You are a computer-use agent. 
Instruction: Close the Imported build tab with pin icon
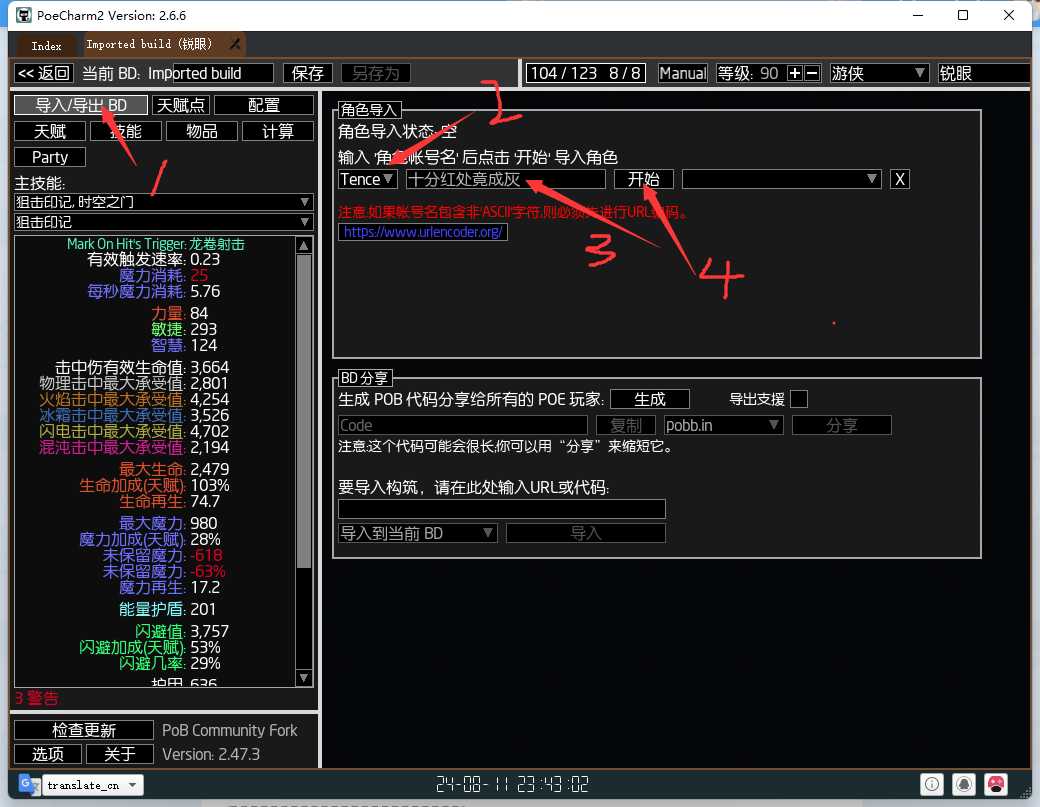(235, 44)
